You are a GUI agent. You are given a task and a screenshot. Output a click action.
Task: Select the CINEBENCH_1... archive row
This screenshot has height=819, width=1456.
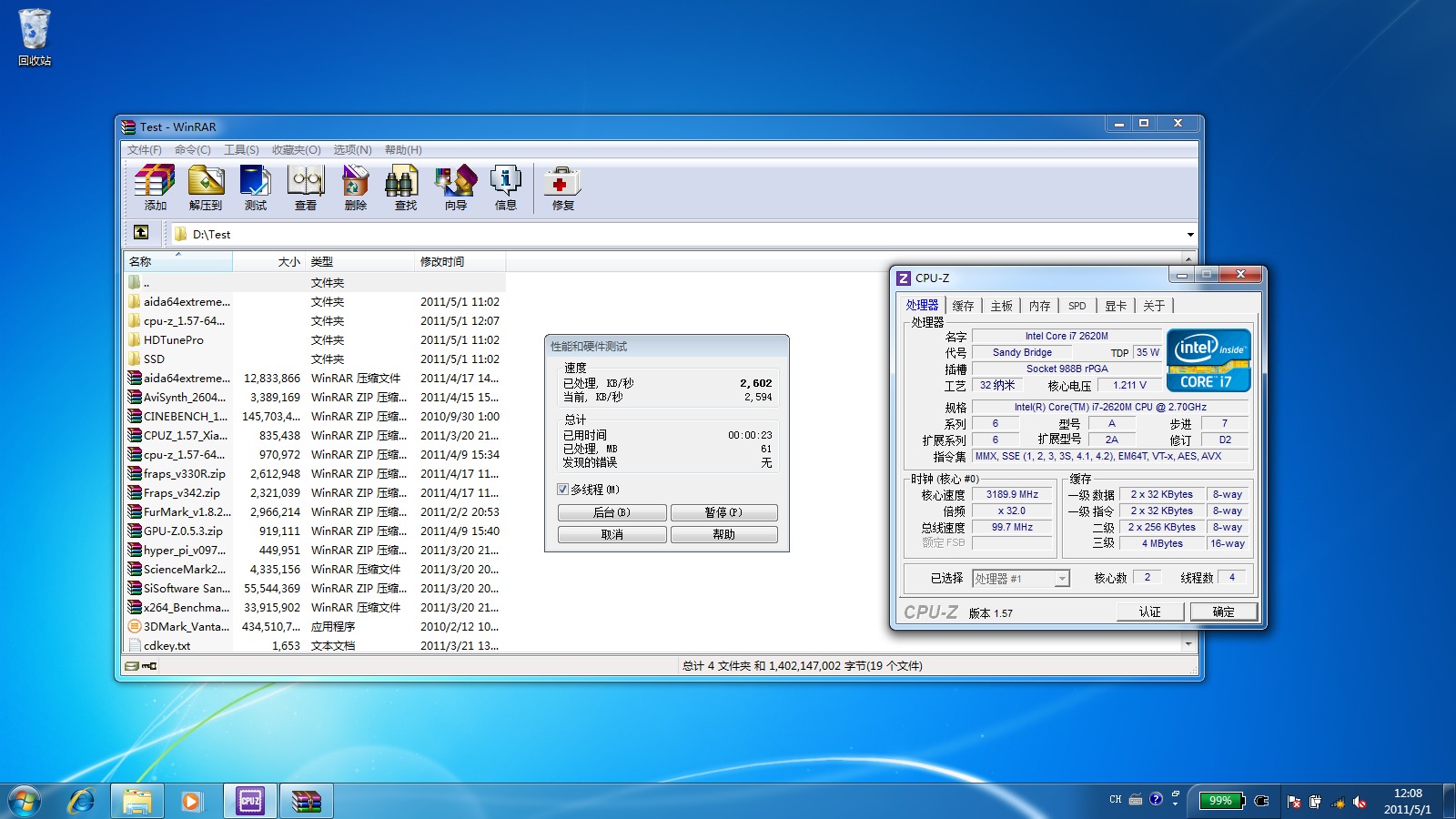(314, 416)
